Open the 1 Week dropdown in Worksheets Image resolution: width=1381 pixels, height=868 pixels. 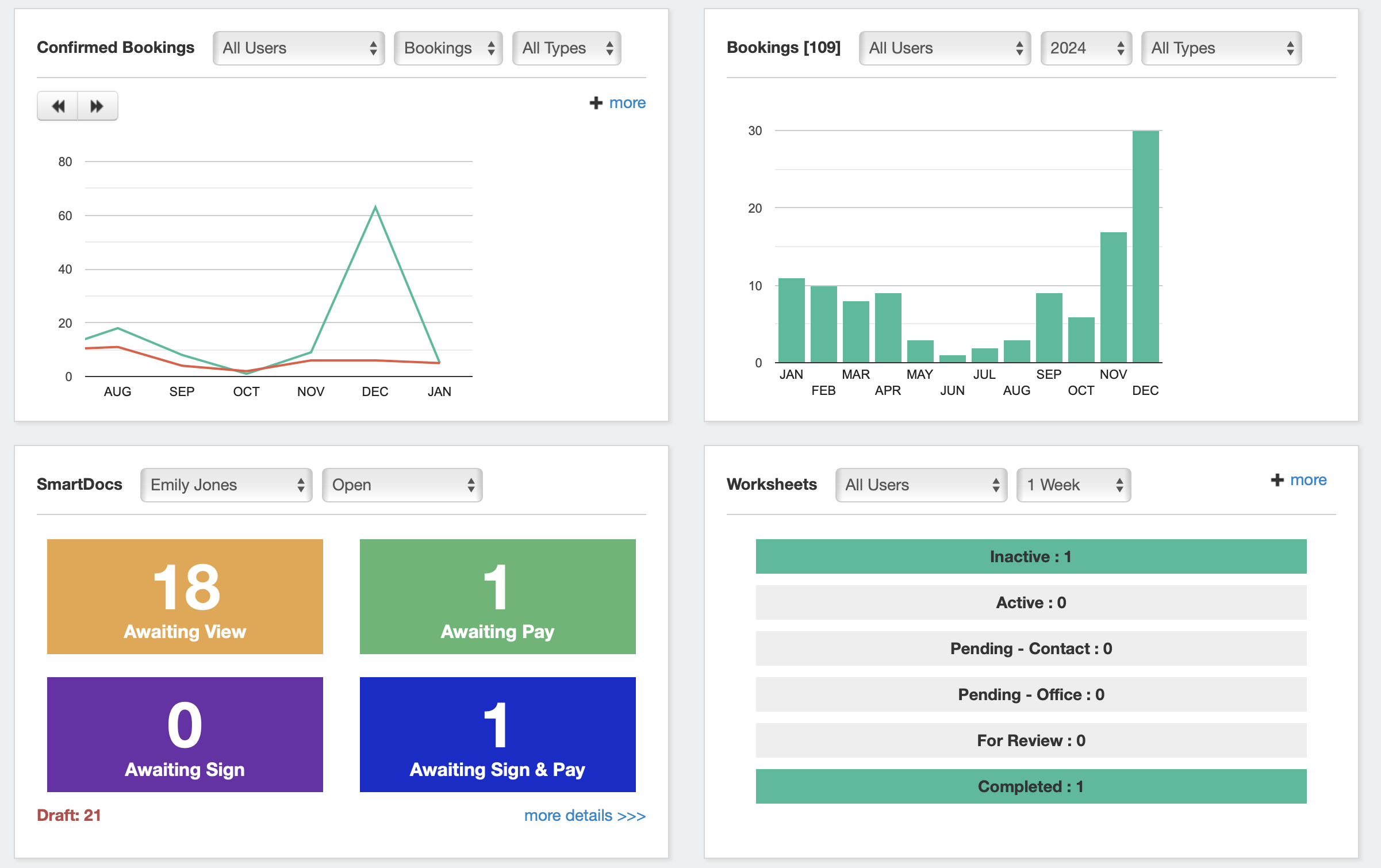point(1073,485)
